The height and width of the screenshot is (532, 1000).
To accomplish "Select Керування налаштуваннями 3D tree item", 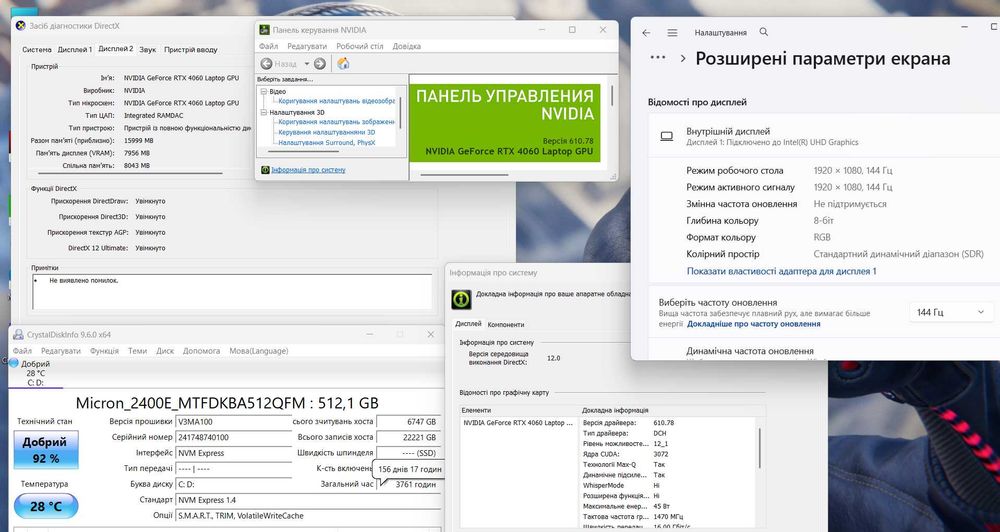I will click(327, 132).
